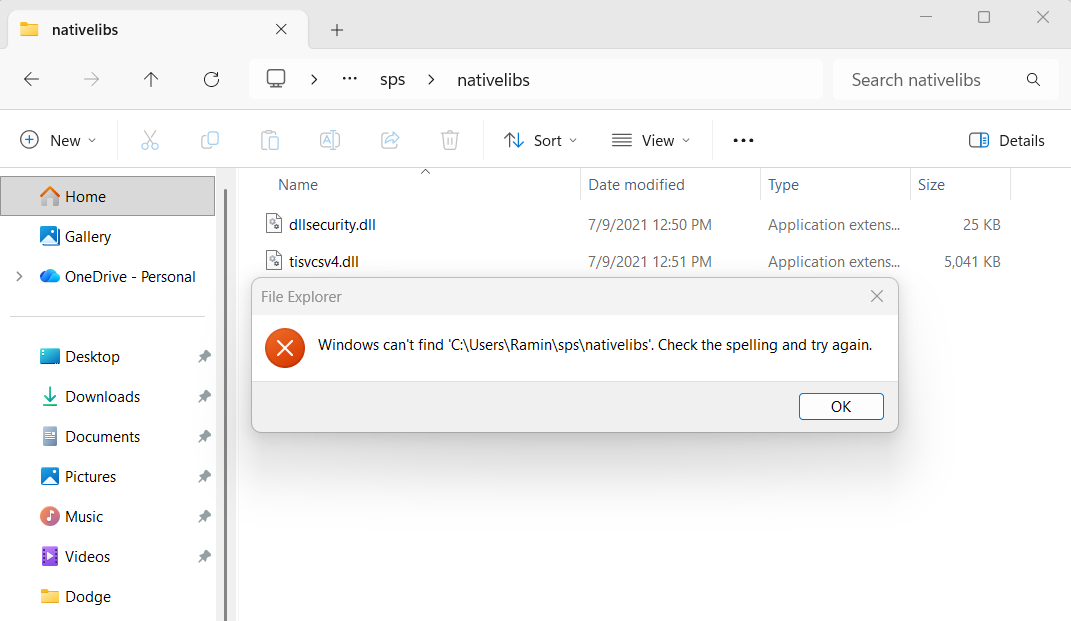
Task: Expand the hidden path ellipsis in address bar
Action: coord(350,79)
